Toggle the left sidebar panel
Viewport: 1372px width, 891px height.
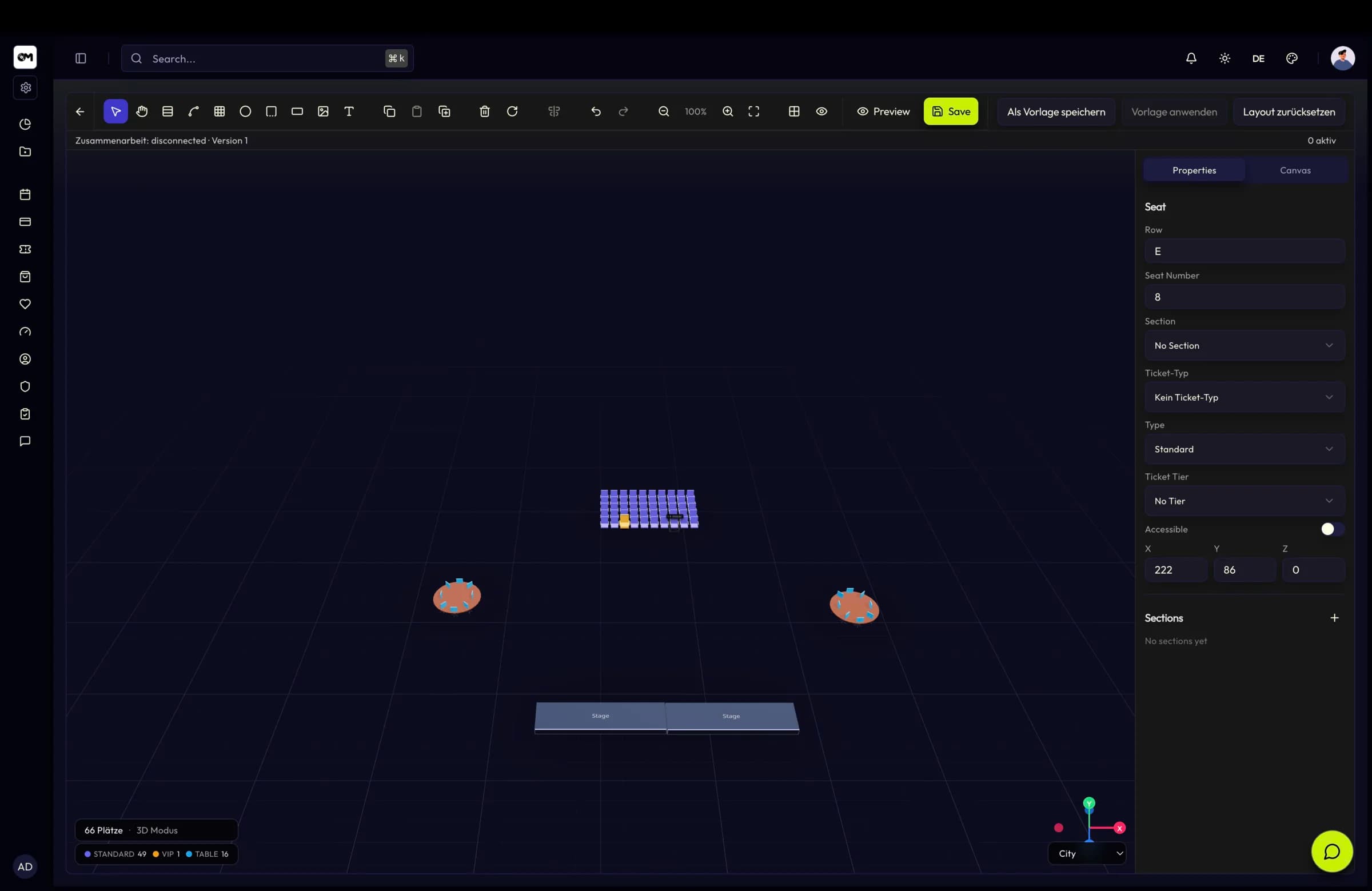click(81, 58)
